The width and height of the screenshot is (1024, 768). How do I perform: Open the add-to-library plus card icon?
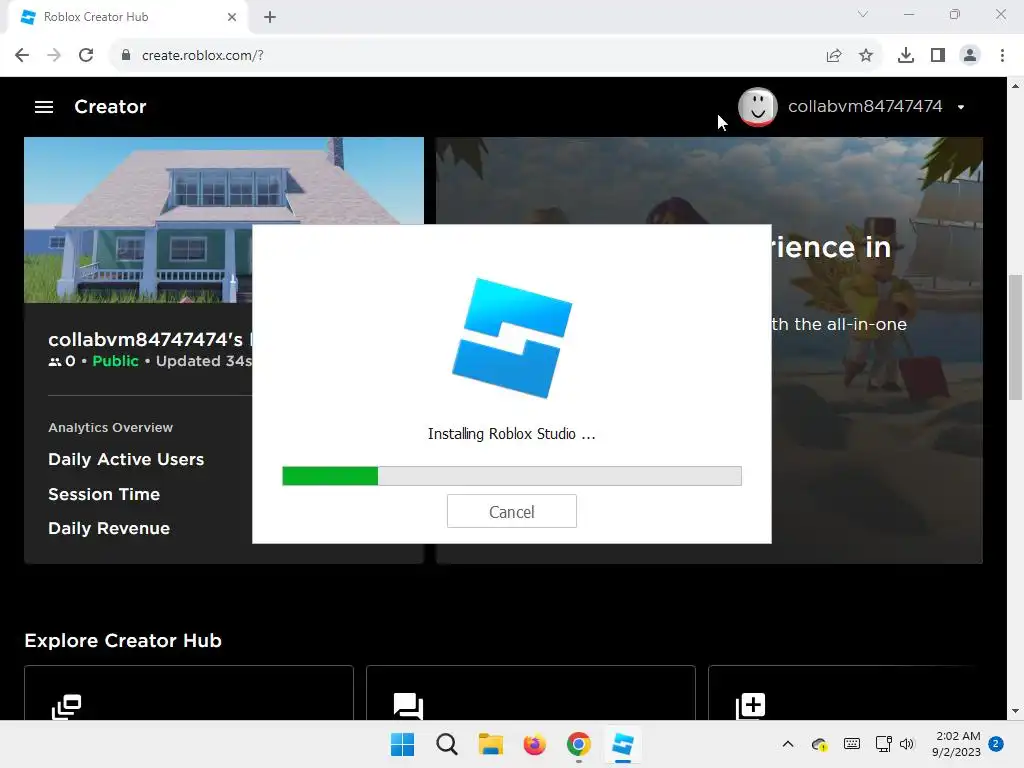pos(750,706)
